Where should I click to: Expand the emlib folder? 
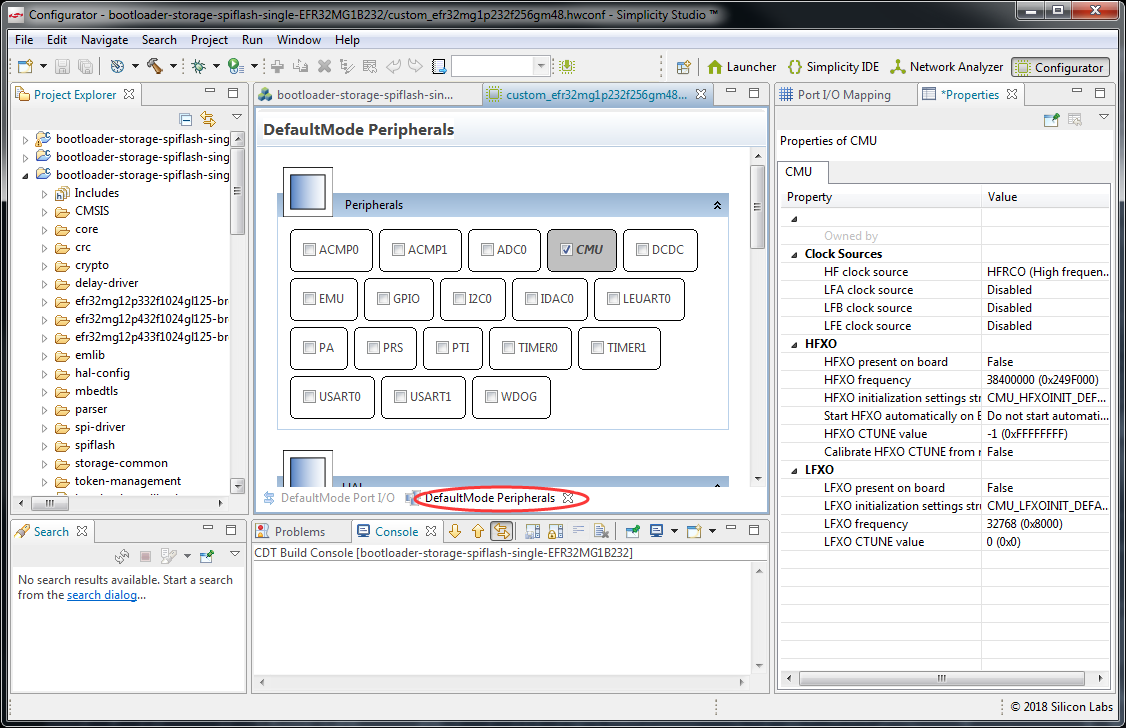45,355
